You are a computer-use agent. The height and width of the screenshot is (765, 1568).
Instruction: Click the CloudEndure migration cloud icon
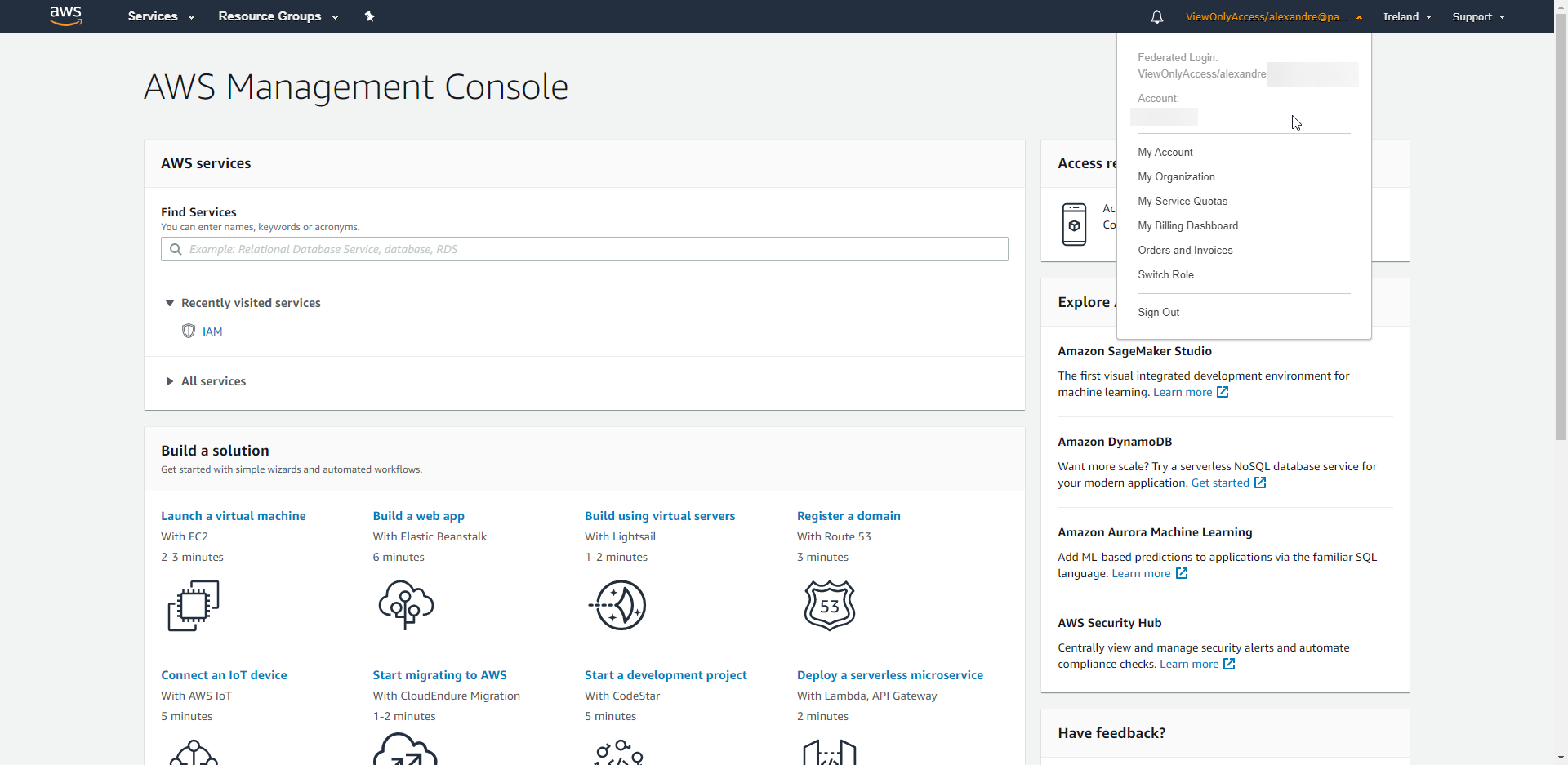pos(405,749)
